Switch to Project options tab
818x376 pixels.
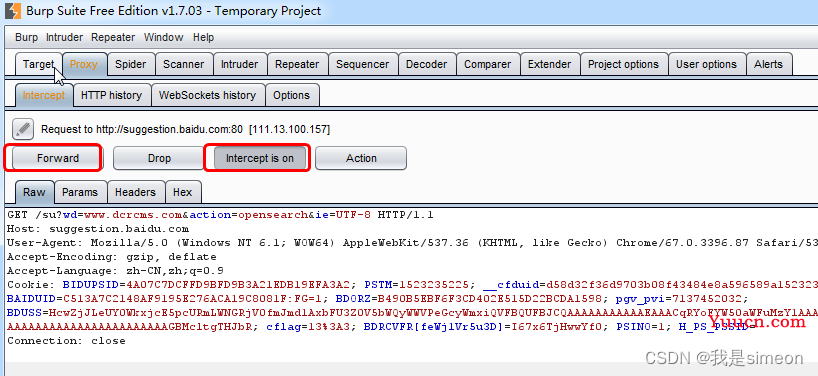pyautogui.click(x=623, y=64)
